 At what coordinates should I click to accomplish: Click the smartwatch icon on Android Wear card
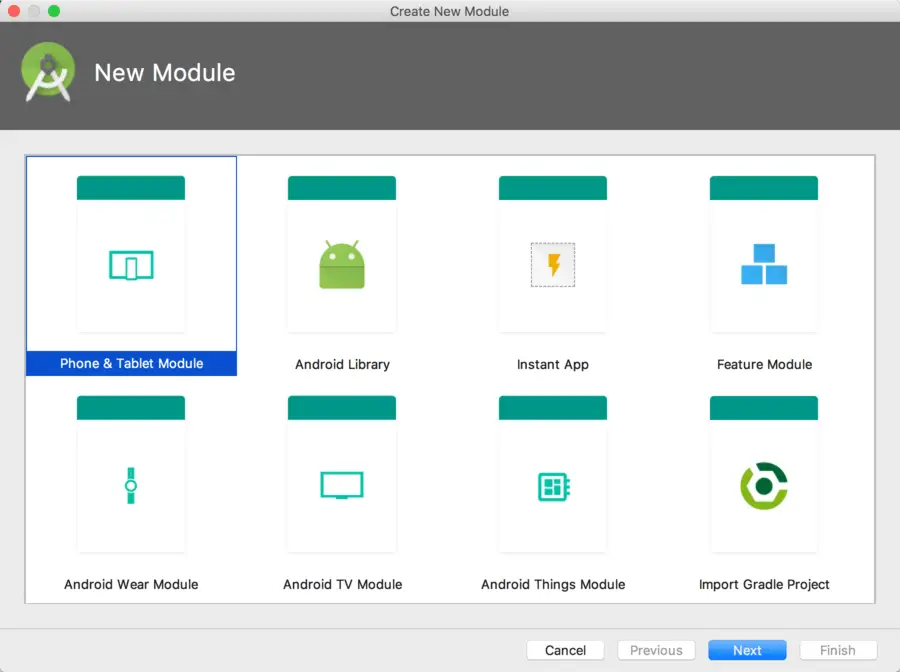[x=131, y=485]
